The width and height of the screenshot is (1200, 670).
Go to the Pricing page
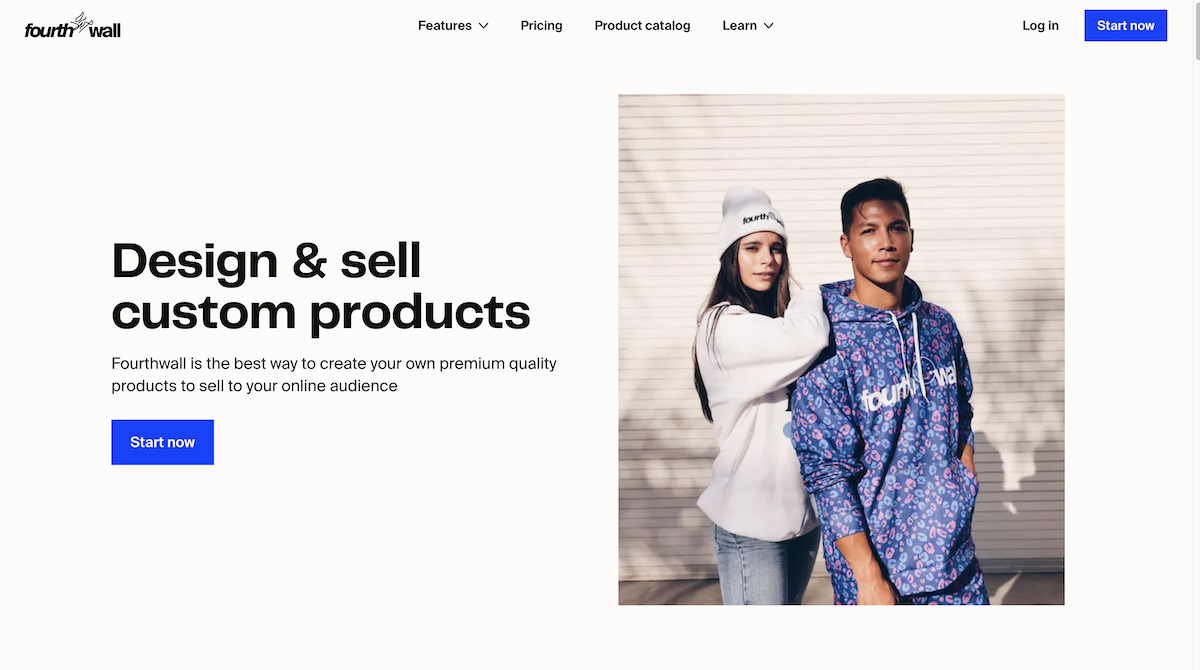point(541,26)
